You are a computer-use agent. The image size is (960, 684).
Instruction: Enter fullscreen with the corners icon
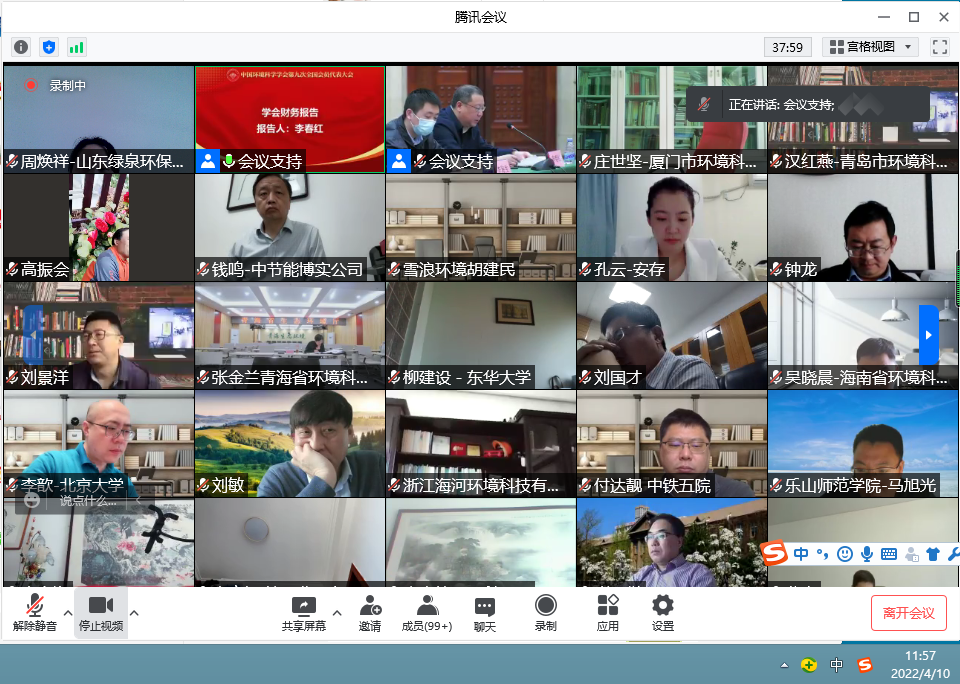click(x=938, y=46)
